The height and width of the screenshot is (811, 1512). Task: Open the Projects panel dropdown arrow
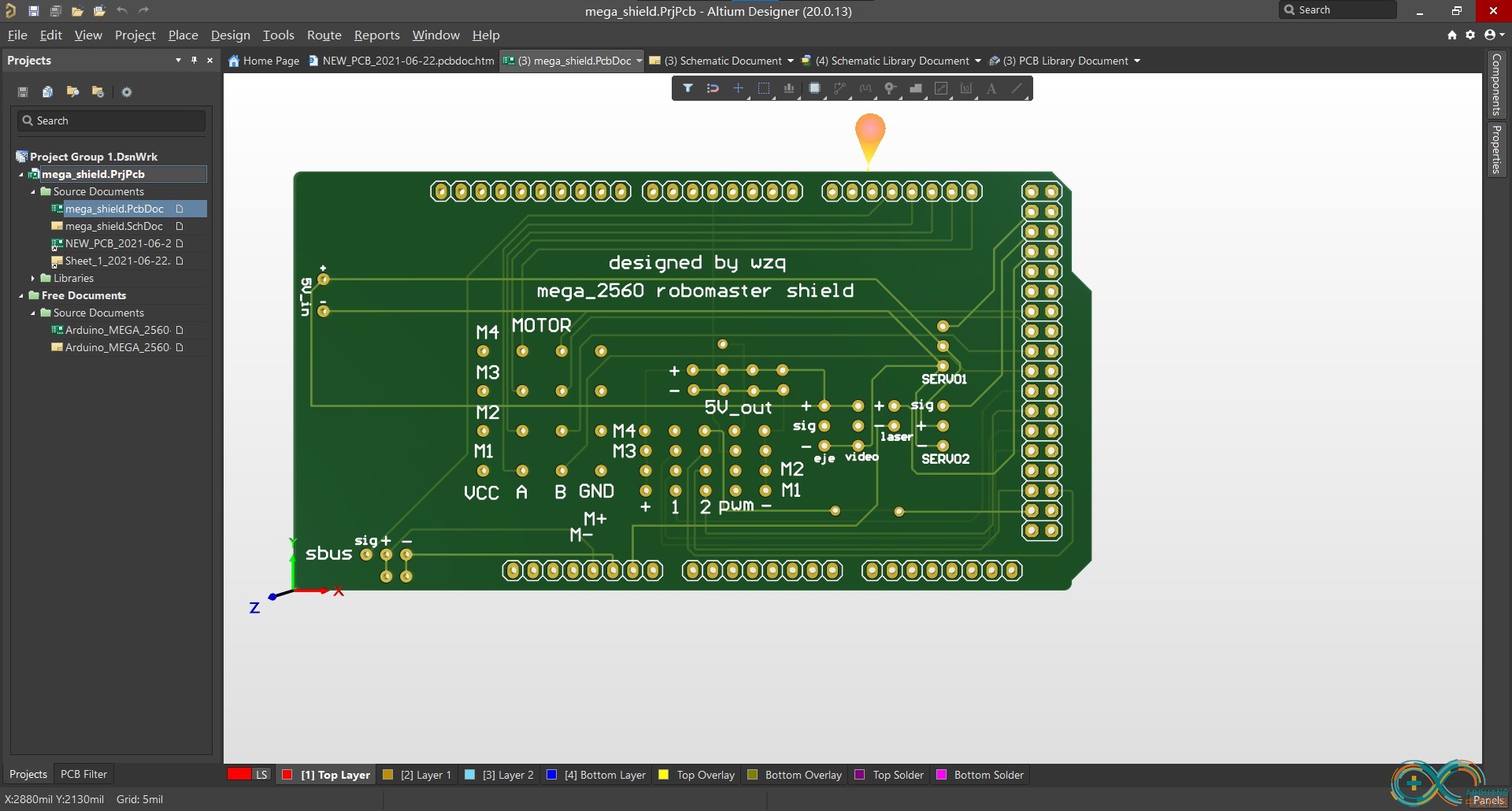click(178, 60)
